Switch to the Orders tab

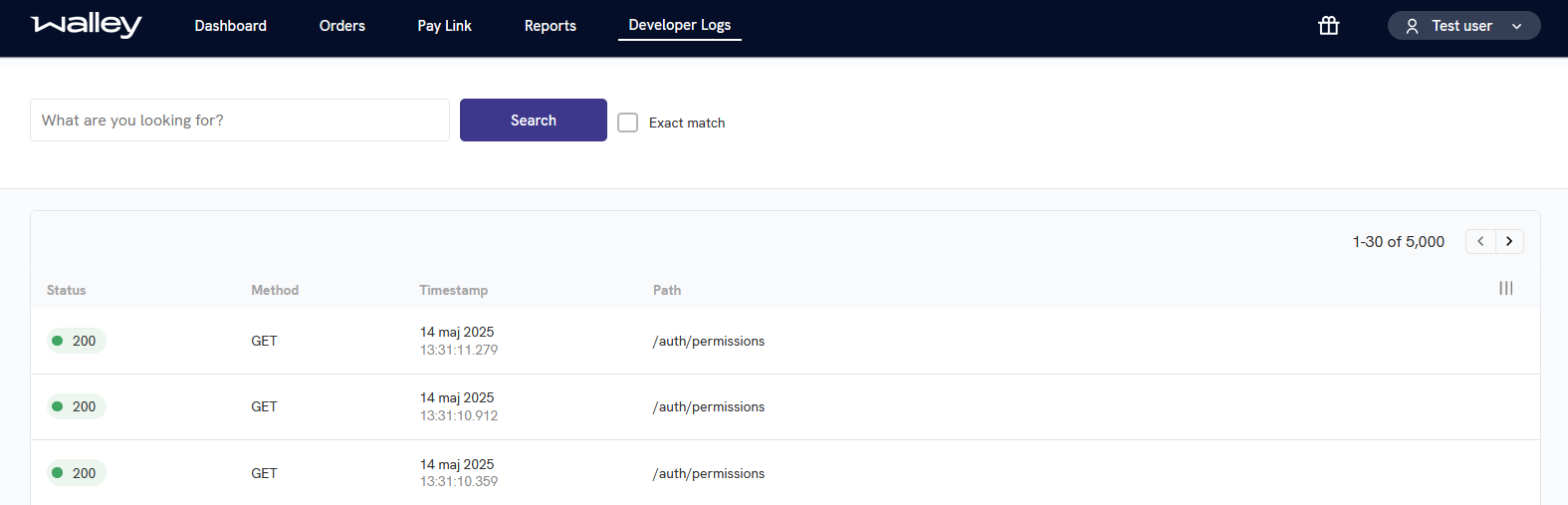341,26
